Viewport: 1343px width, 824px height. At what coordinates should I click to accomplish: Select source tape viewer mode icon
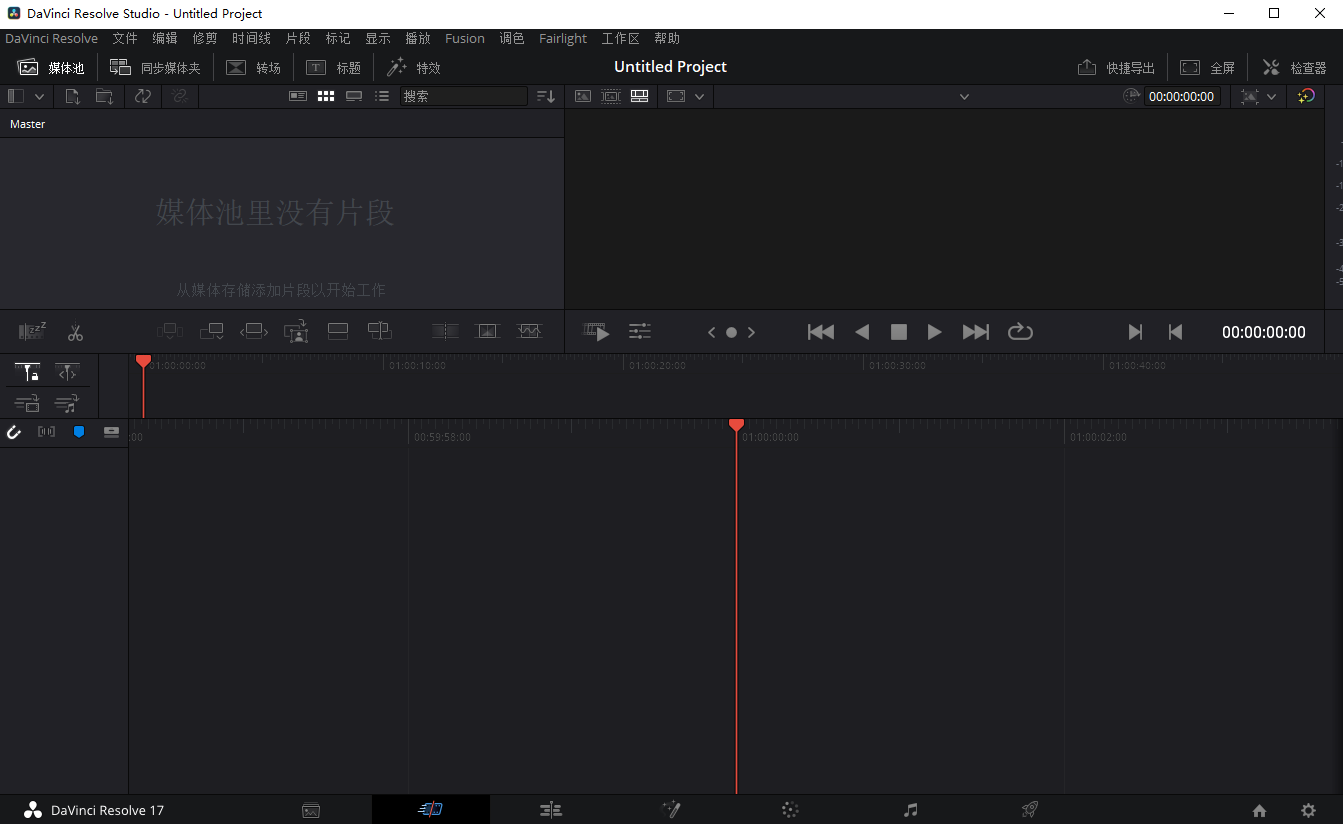click(611, 96)
